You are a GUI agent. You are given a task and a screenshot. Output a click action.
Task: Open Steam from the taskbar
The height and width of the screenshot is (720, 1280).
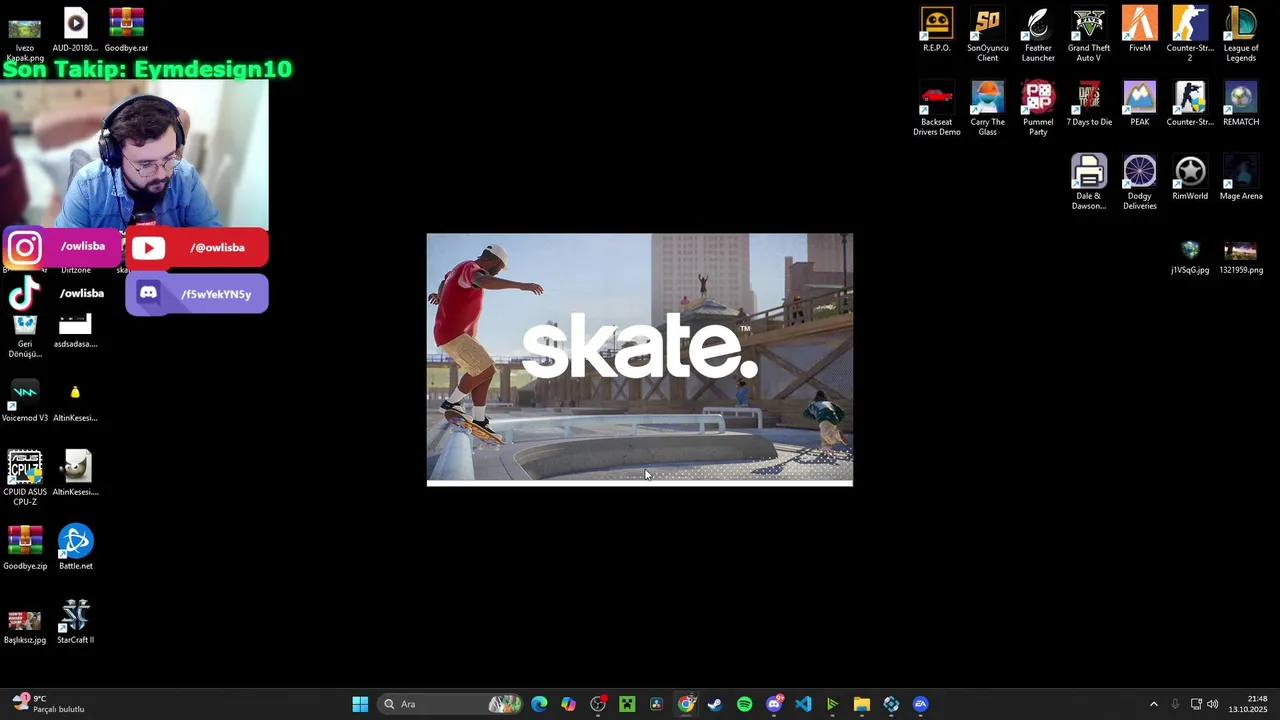click(x=715, y=704)
